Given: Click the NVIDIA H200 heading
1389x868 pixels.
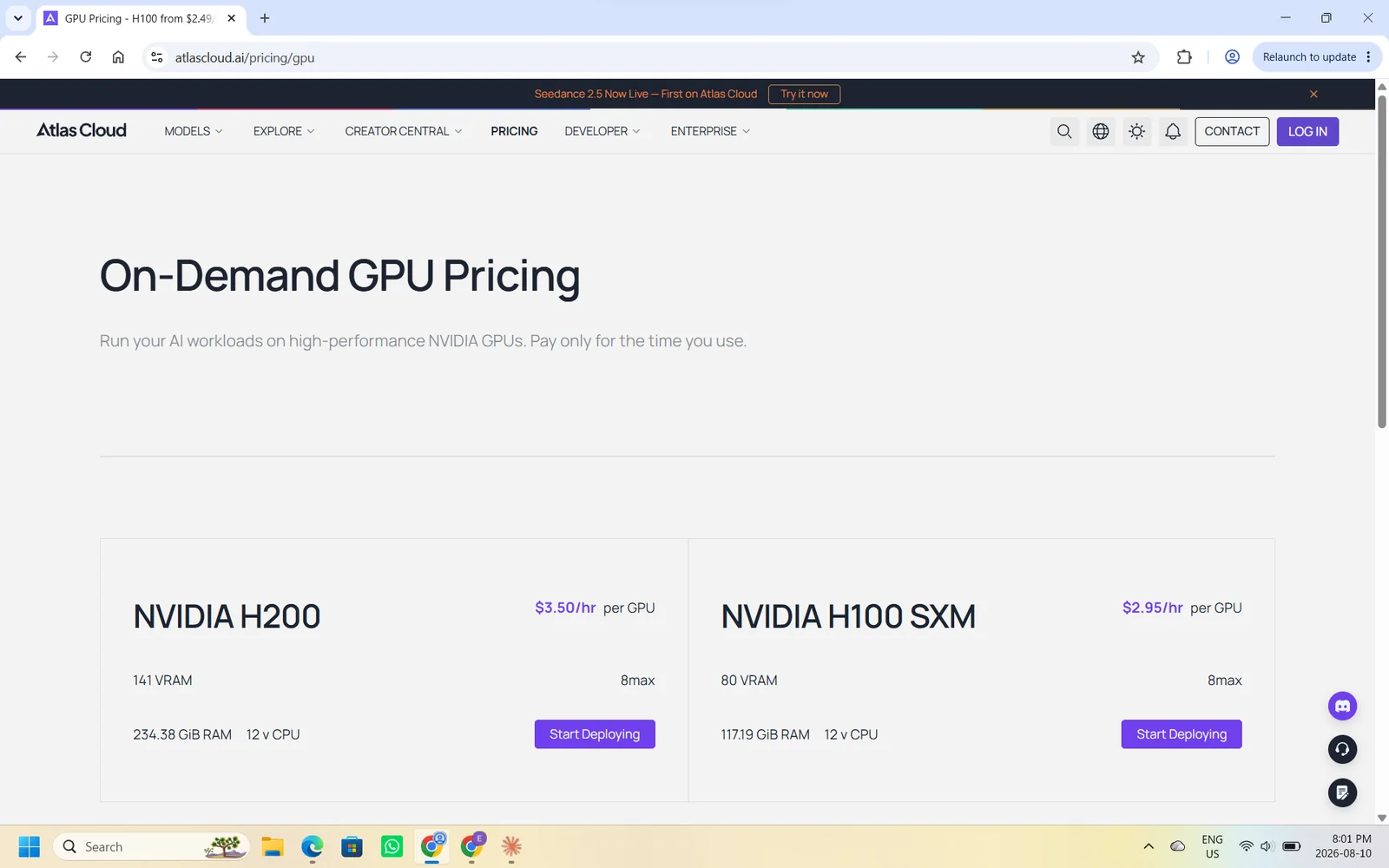Looking at the screenshot, I should 227,616.
